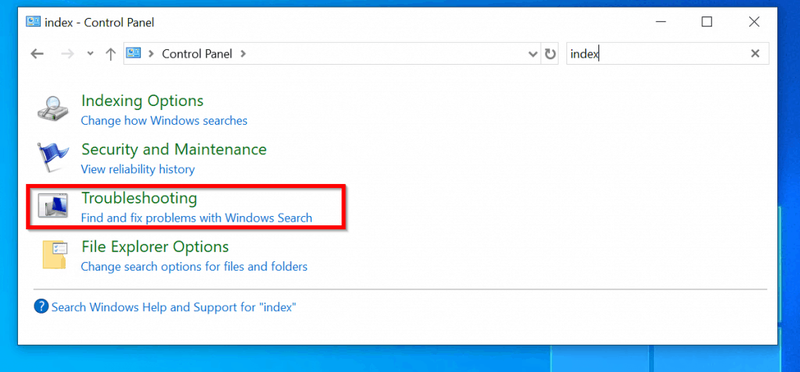Open Security and Maintenance heading
This screenshot has height=372, width=800.
[174, 149]
